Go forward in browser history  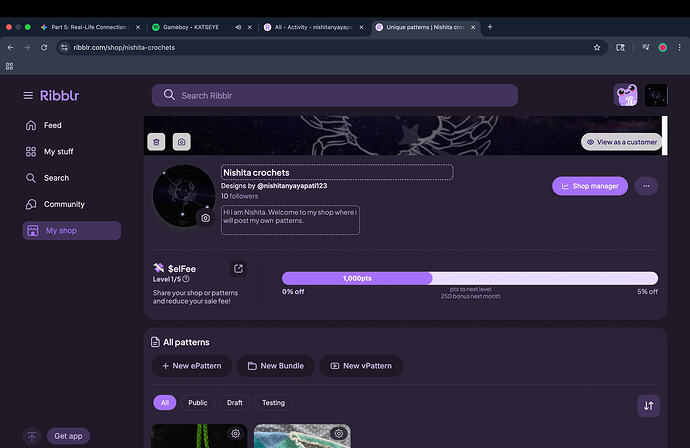27,48
